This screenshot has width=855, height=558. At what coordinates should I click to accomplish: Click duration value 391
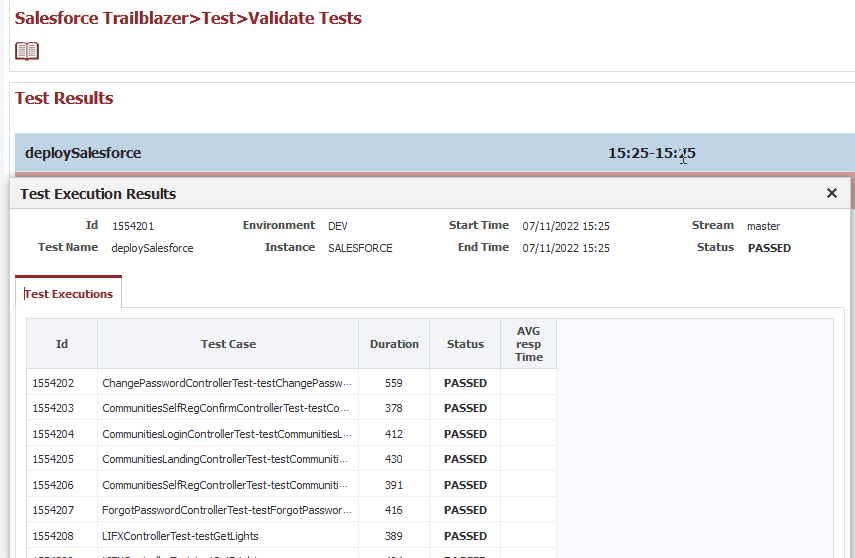(x=394, y=484)
